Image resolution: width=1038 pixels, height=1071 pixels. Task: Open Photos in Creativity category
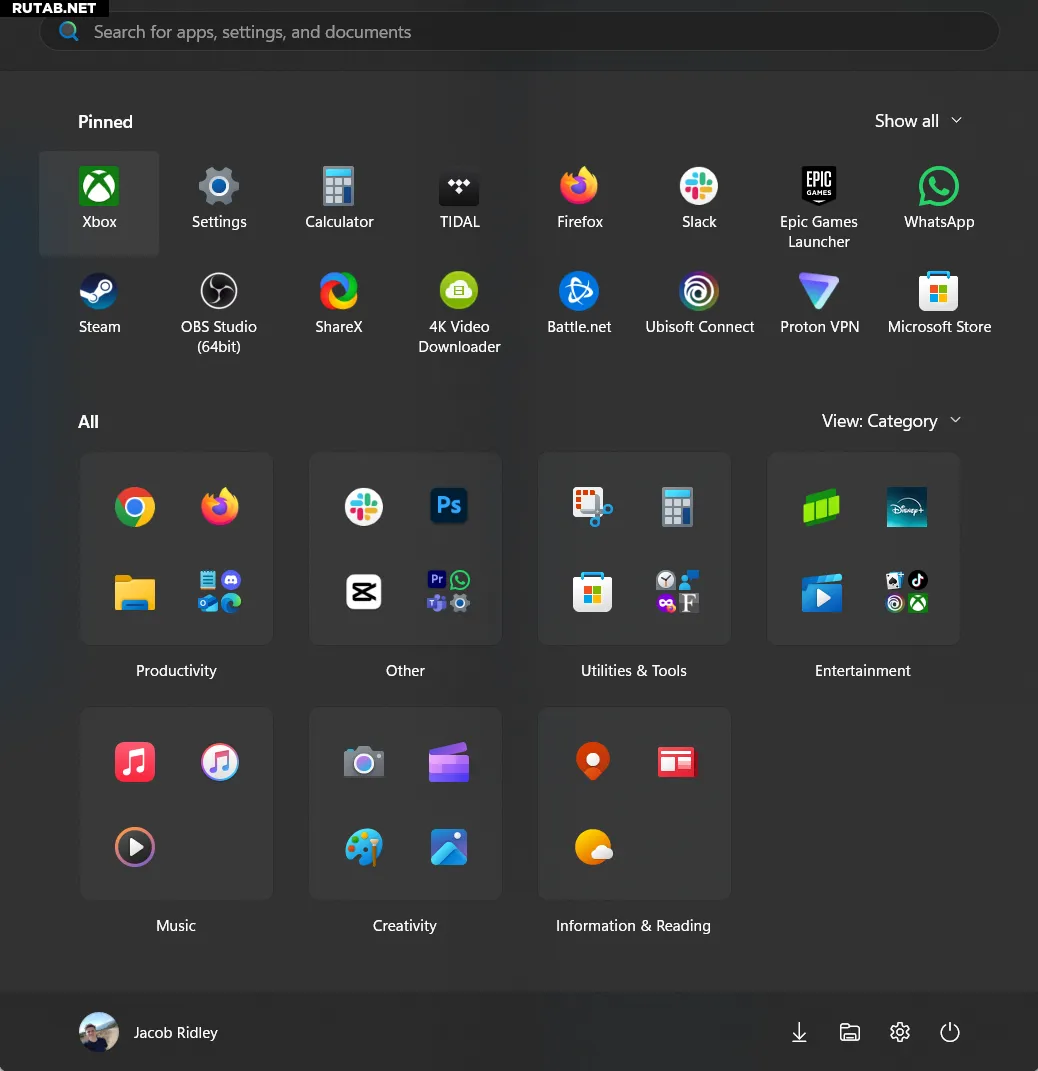(449, 847)
